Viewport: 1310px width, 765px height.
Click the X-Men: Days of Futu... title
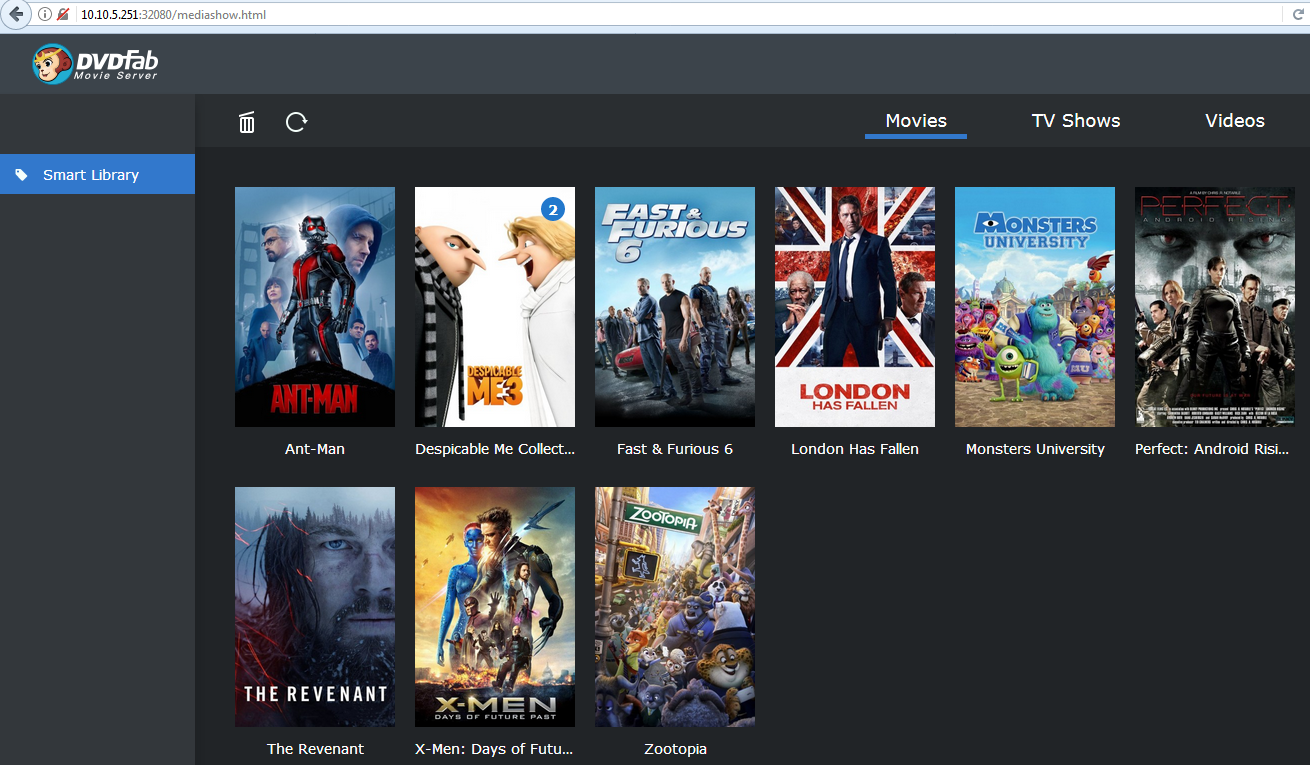pyautogui.click(x=495, y=749)
